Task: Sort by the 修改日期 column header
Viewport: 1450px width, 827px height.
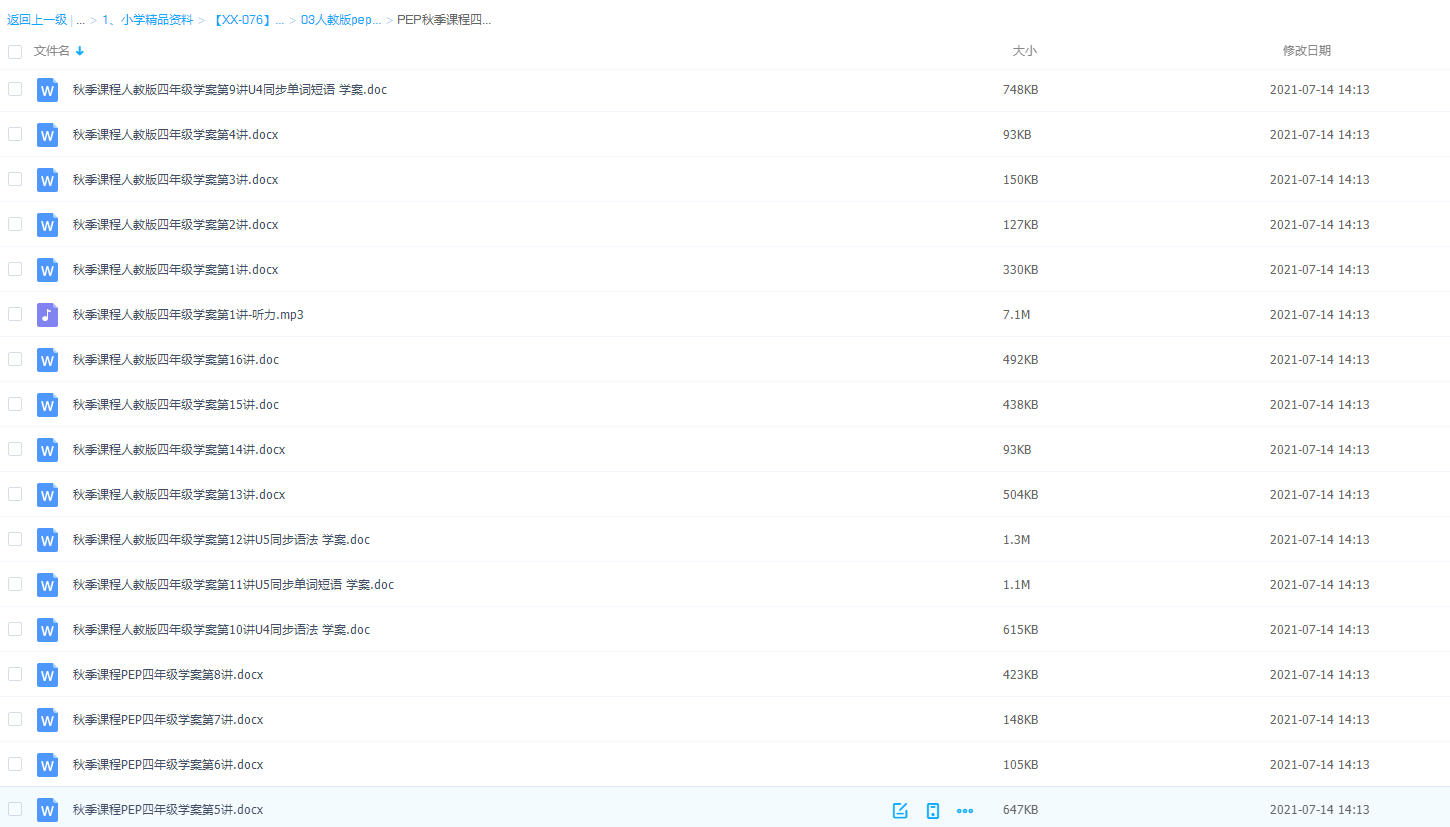Action: pos(1306,51)
